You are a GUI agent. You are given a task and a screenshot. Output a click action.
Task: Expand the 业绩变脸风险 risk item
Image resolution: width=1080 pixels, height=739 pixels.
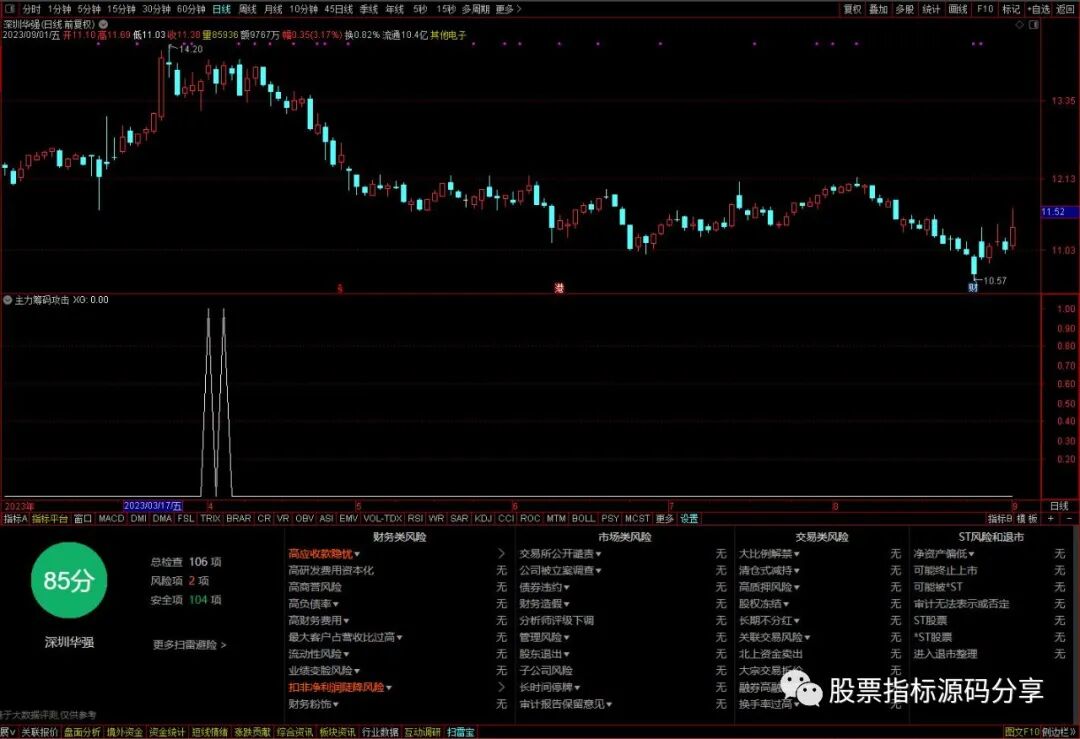tap(324, 671)
